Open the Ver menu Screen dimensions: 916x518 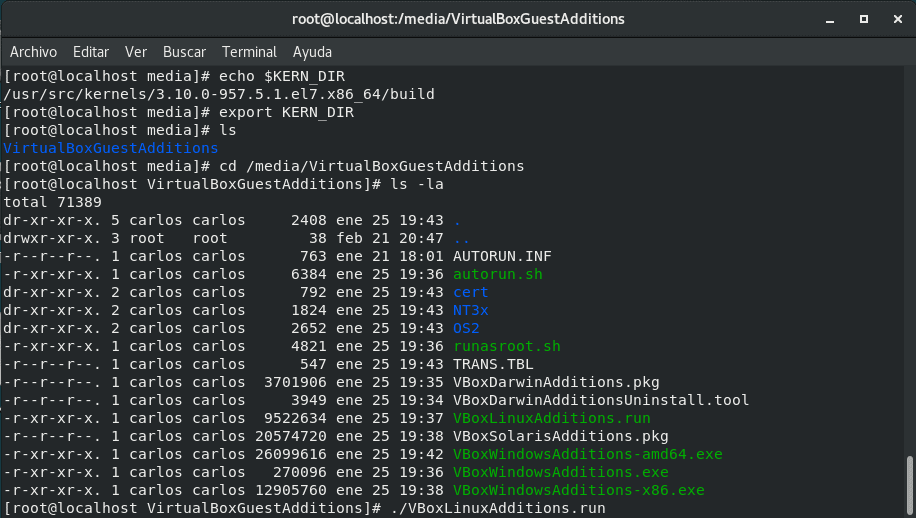pyautogui.click(x=136, y=52)
